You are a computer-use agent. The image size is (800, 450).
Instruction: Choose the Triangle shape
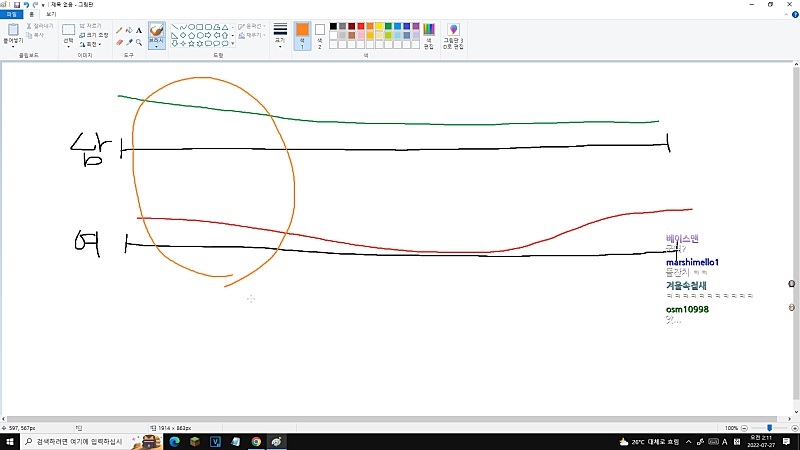pyautogui.click(x=225, y=27)
